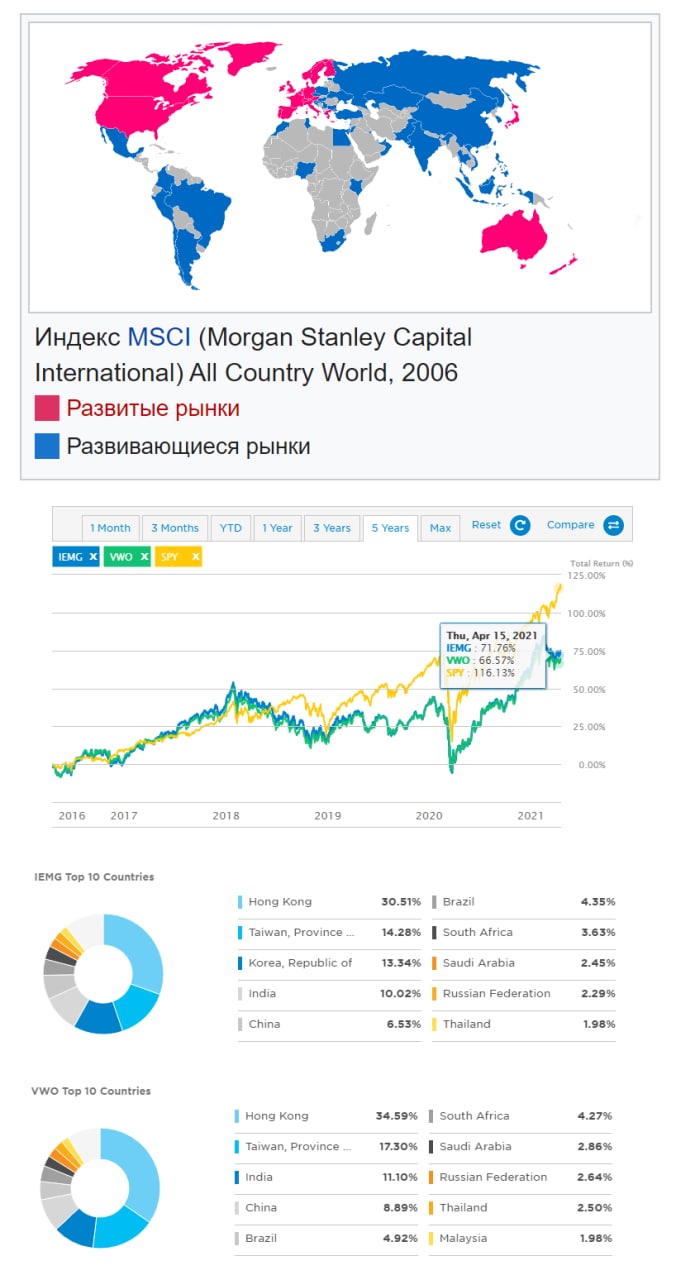Choose the 1 Year range tab
Viewport: 676px width, 1280px height.
tap(277, 528)
